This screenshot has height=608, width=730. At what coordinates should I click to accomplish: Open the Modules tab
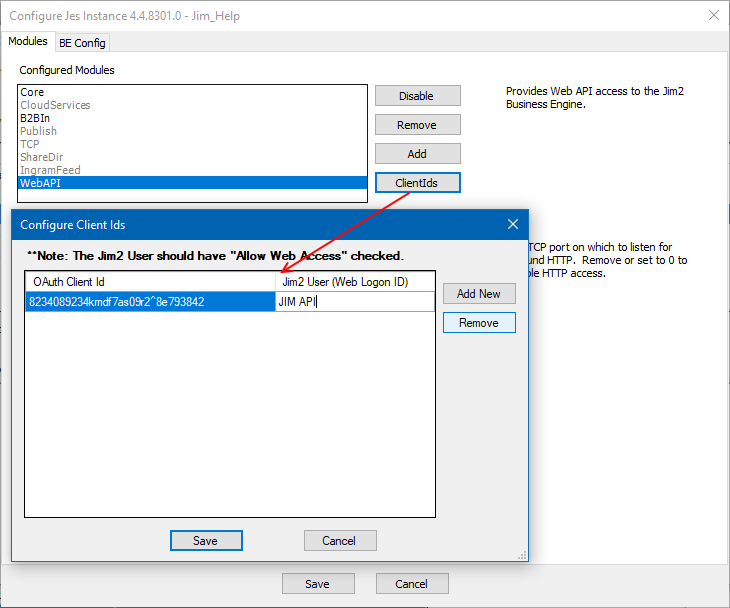pos(28,41)
